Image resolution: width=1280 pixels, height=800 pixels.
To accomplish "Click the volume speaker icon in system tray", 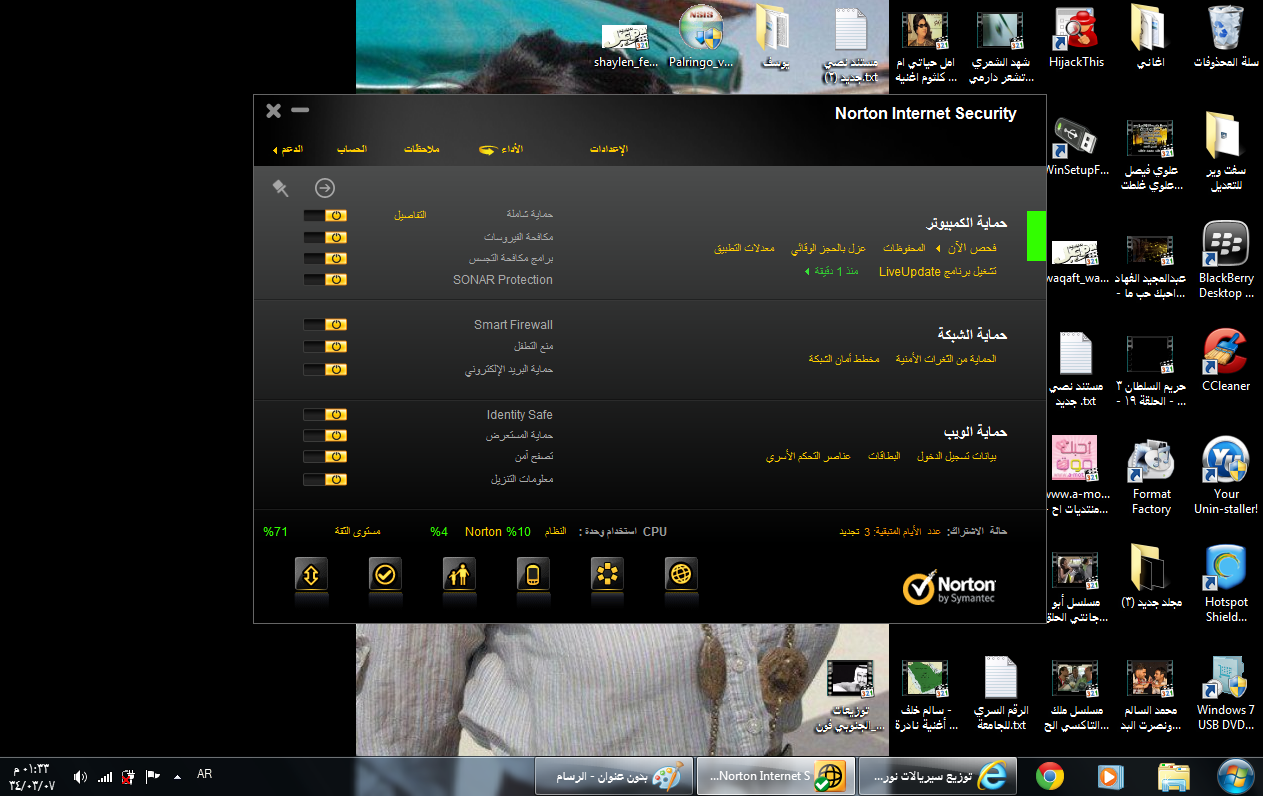I will [79, 777].
